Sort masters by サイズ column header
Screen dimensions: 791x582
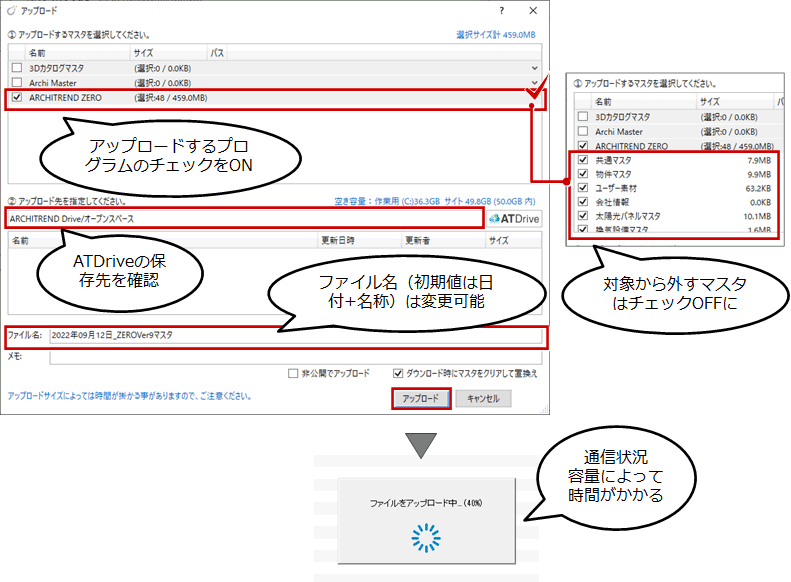168,52
